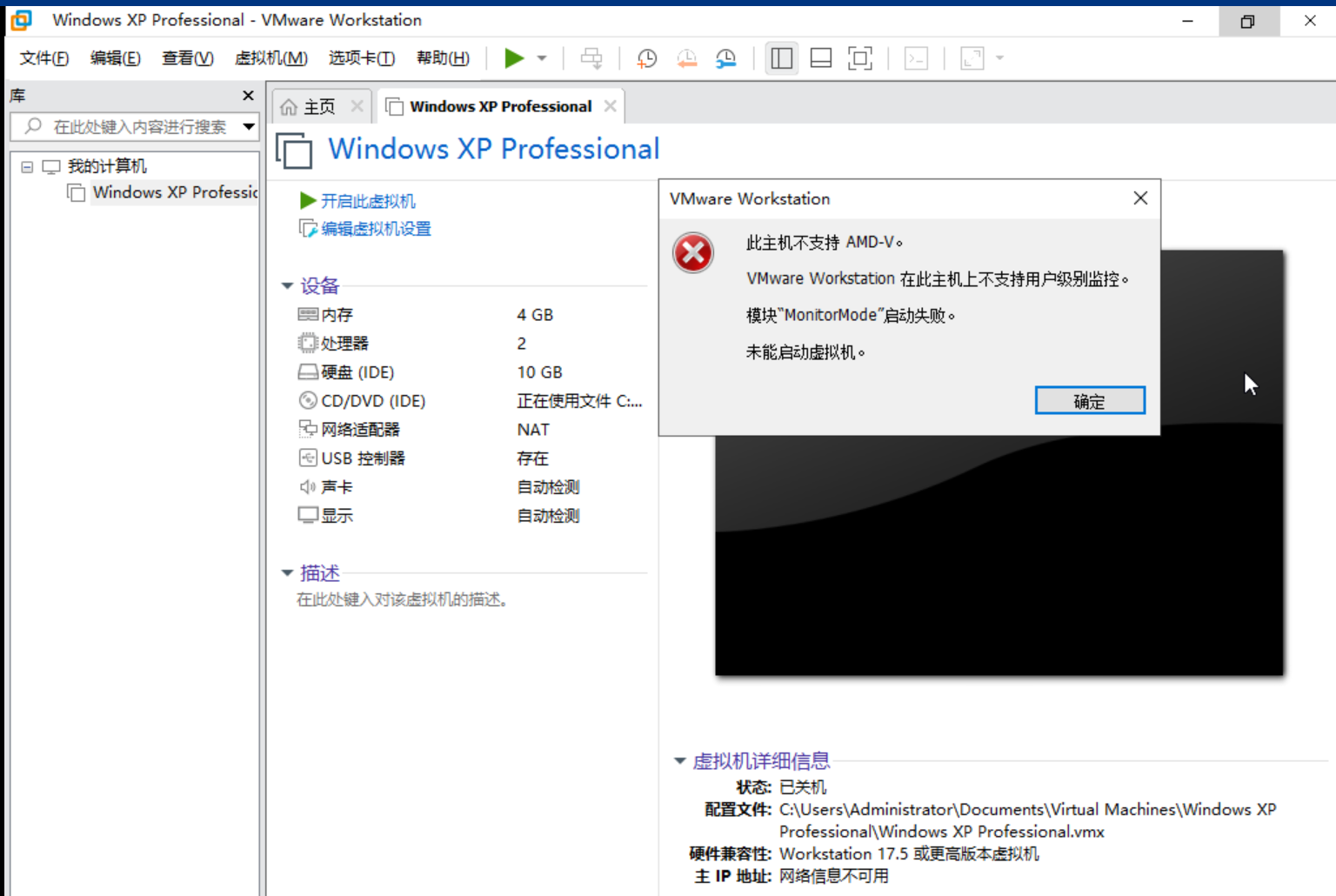This screenshot has width=1336, height=896.
Task: Click the send Ctrl+Alt+Del toolbar icon
Action: click(591, 58)
